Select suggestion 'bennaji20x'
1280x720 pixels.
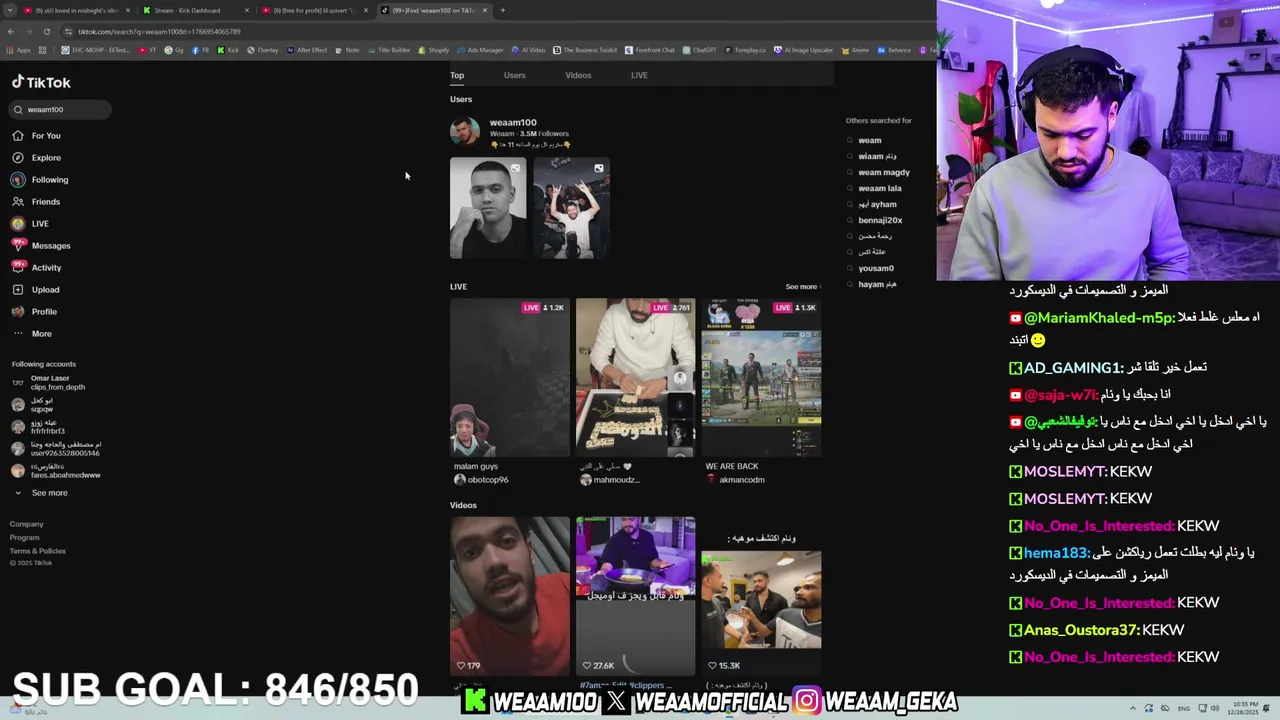point(880,221)
